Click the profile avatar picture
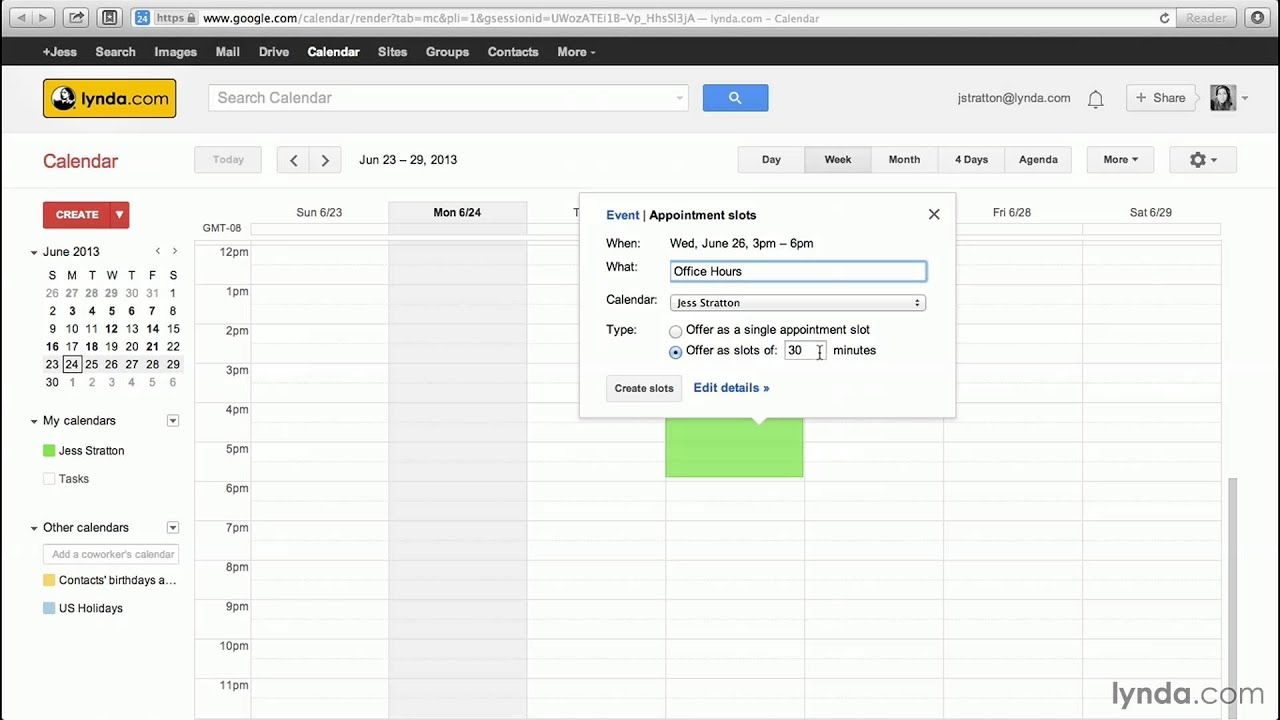 click(1222, 97)
